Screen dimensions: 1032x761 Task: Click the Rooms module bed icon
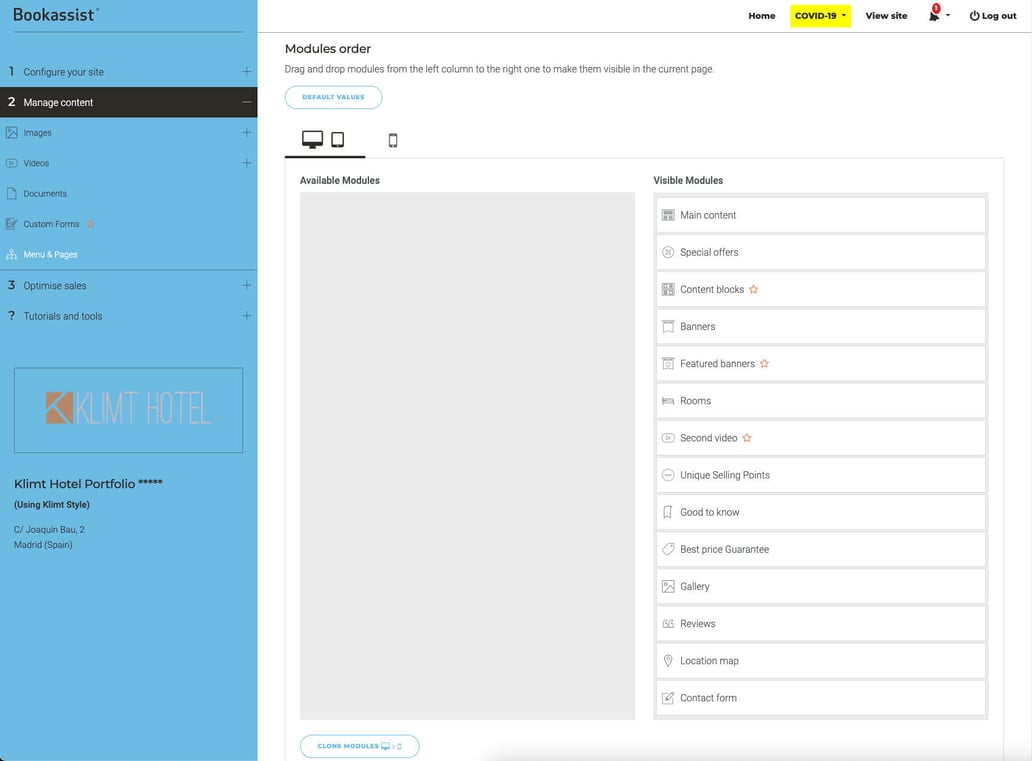pyautogui.click(x=668, y=400)
